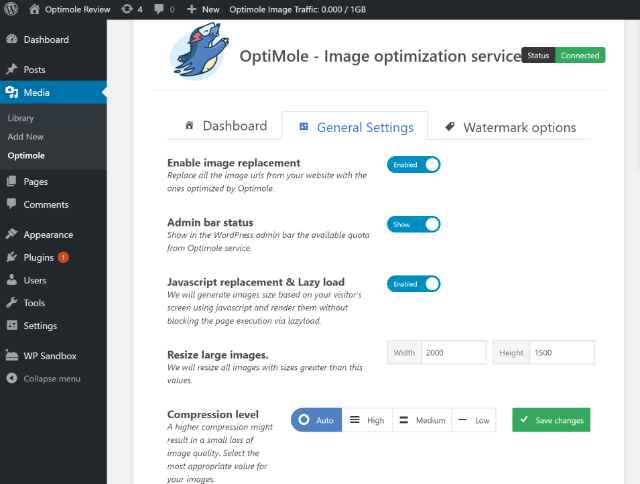Open the sidebar Settings menu item
The image size is (640, 484).
pos(53,325)
